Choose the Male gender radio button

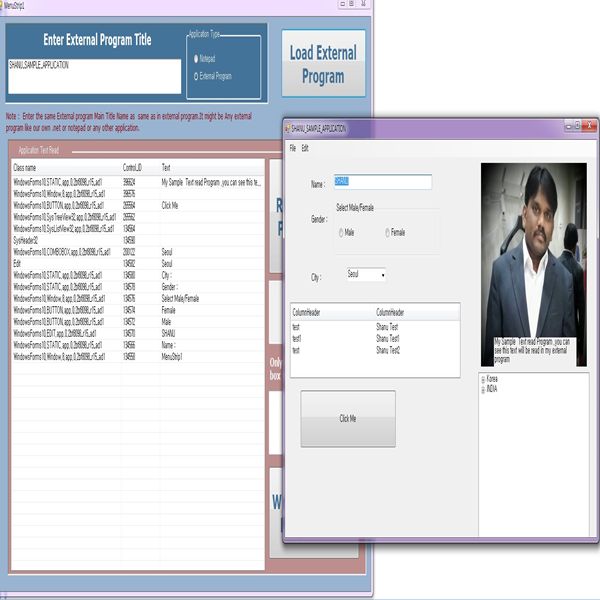tap(341, 232)
